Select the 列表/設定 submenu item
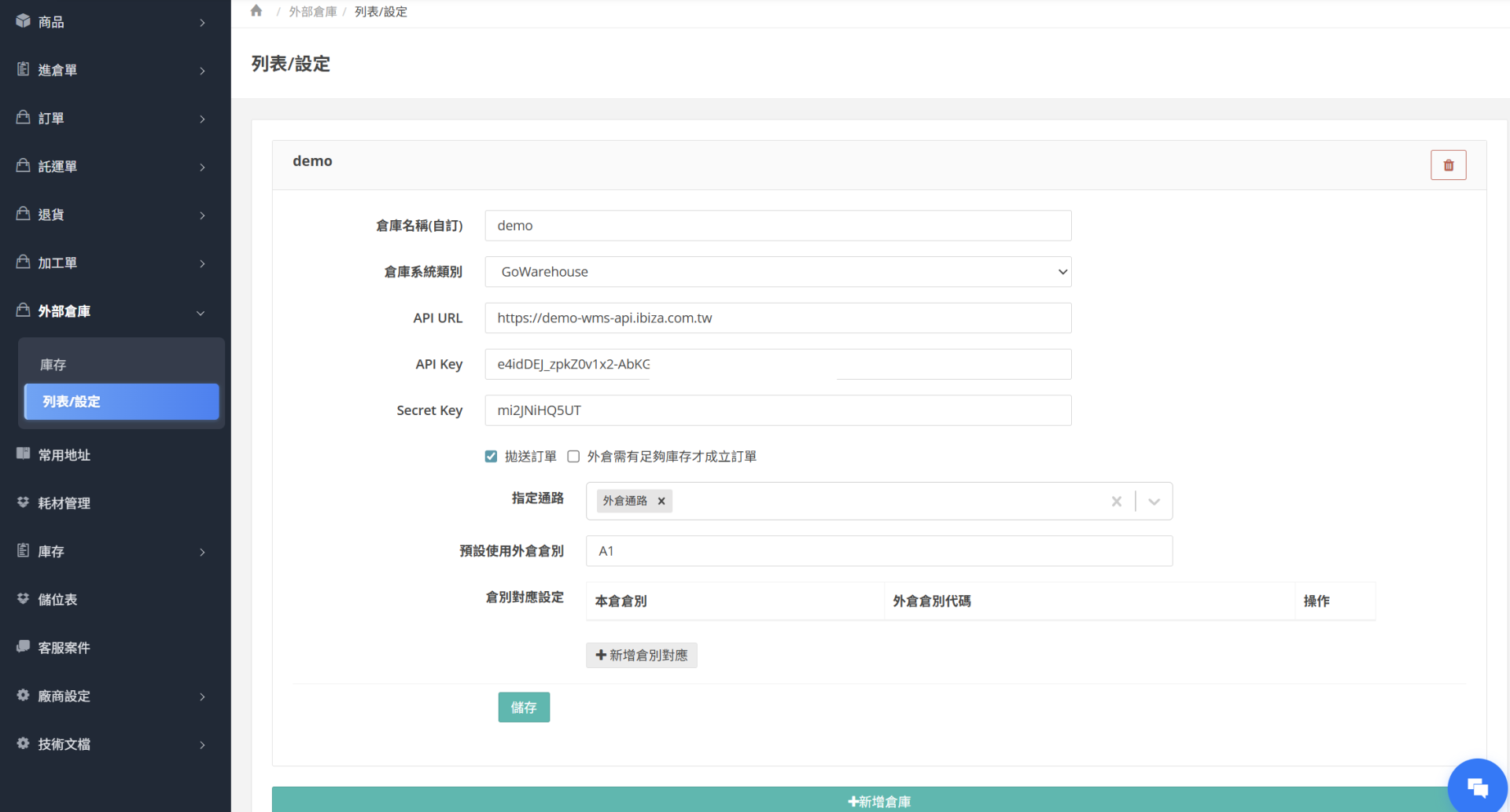Image resolution: width=1510 pixels, height=812 pixels. point(121,402)
